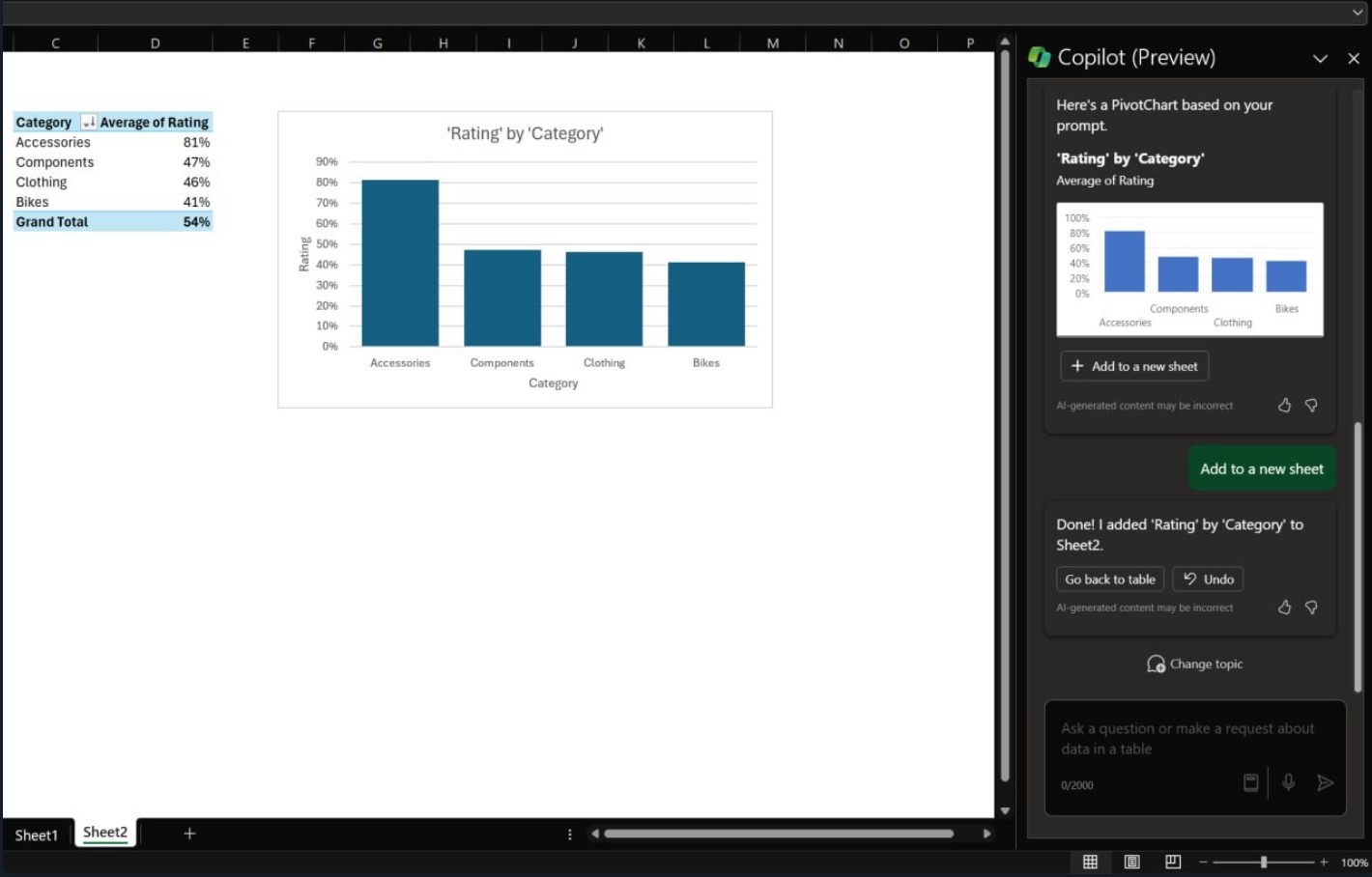Click 'Go back to table' button

pyautogui.click(x=1109, y=580)
